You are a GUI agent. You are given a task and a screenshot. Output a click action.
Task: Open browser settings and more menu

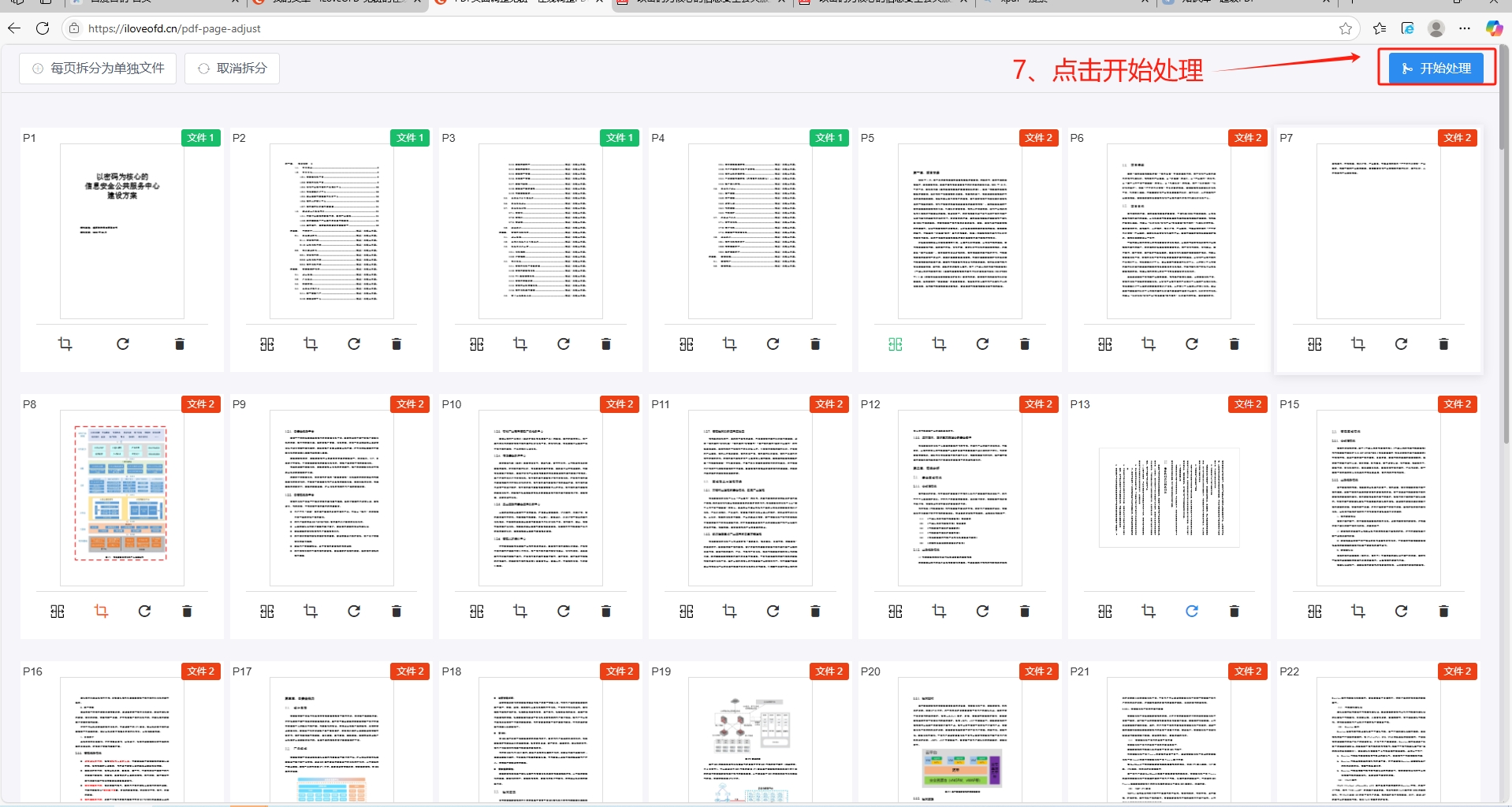(1465, 28)
